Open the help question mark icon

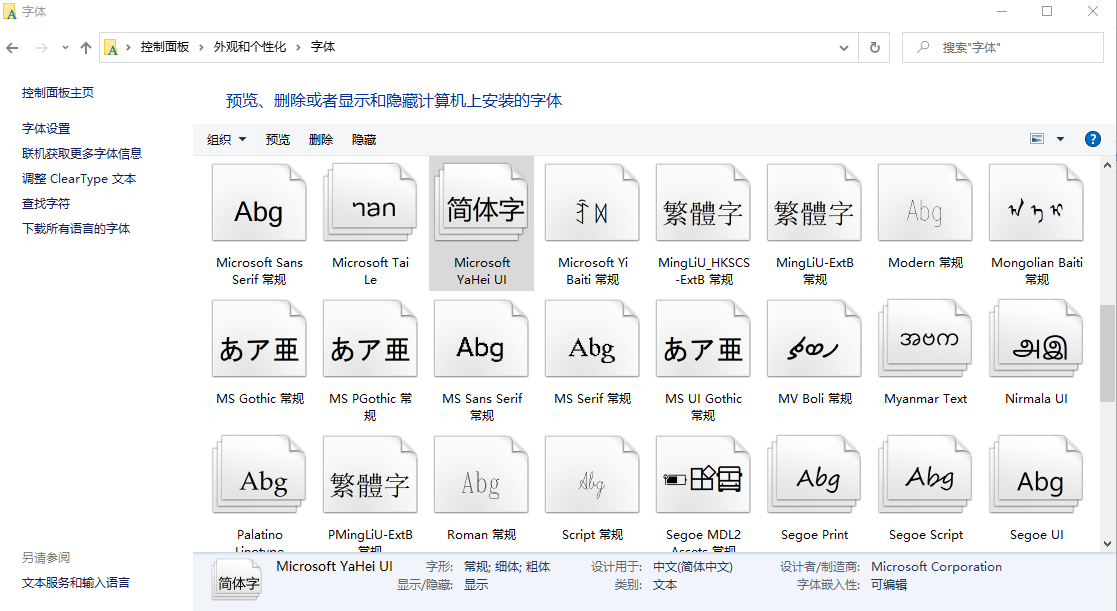click(1092, 139)
